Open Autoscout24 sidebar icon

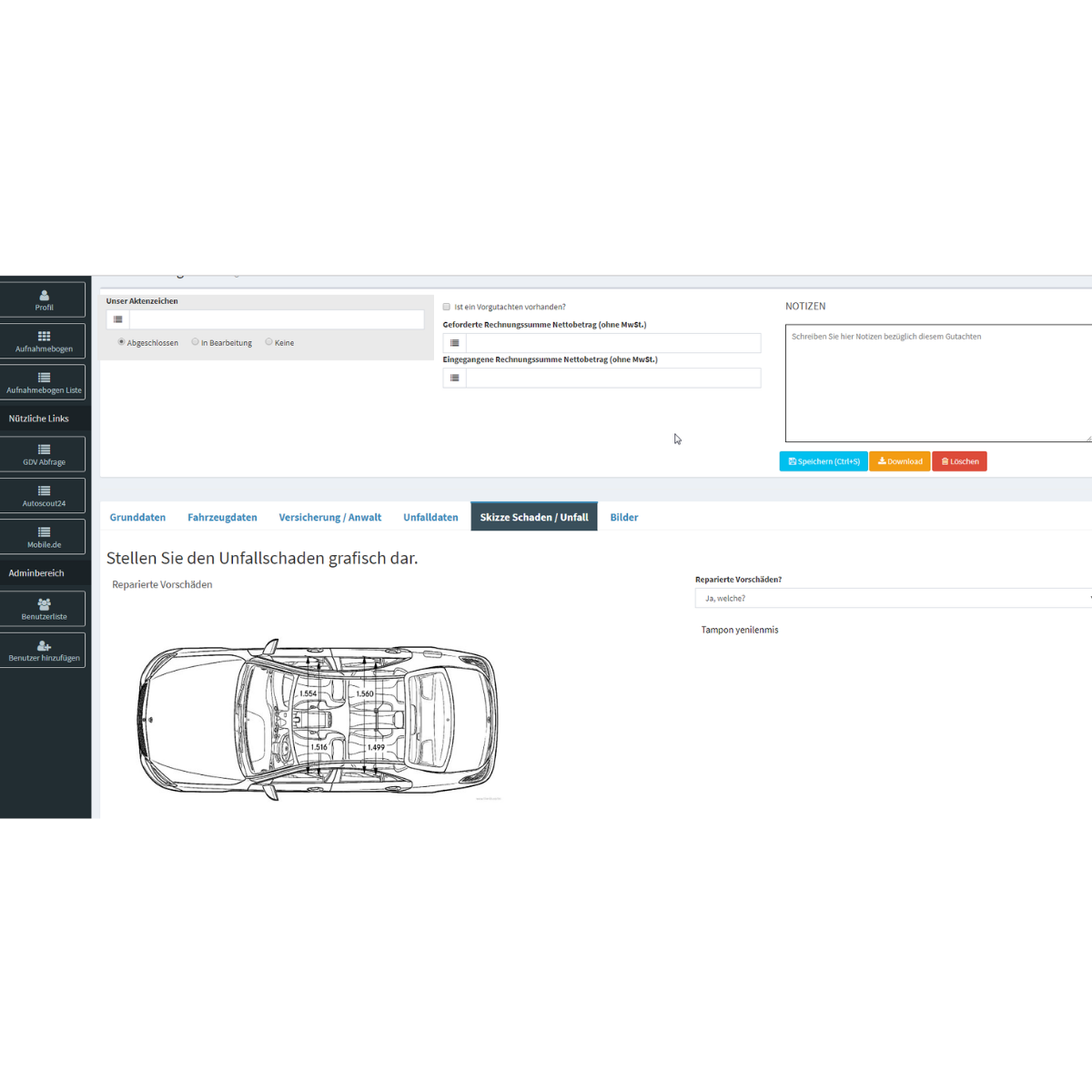44,491
